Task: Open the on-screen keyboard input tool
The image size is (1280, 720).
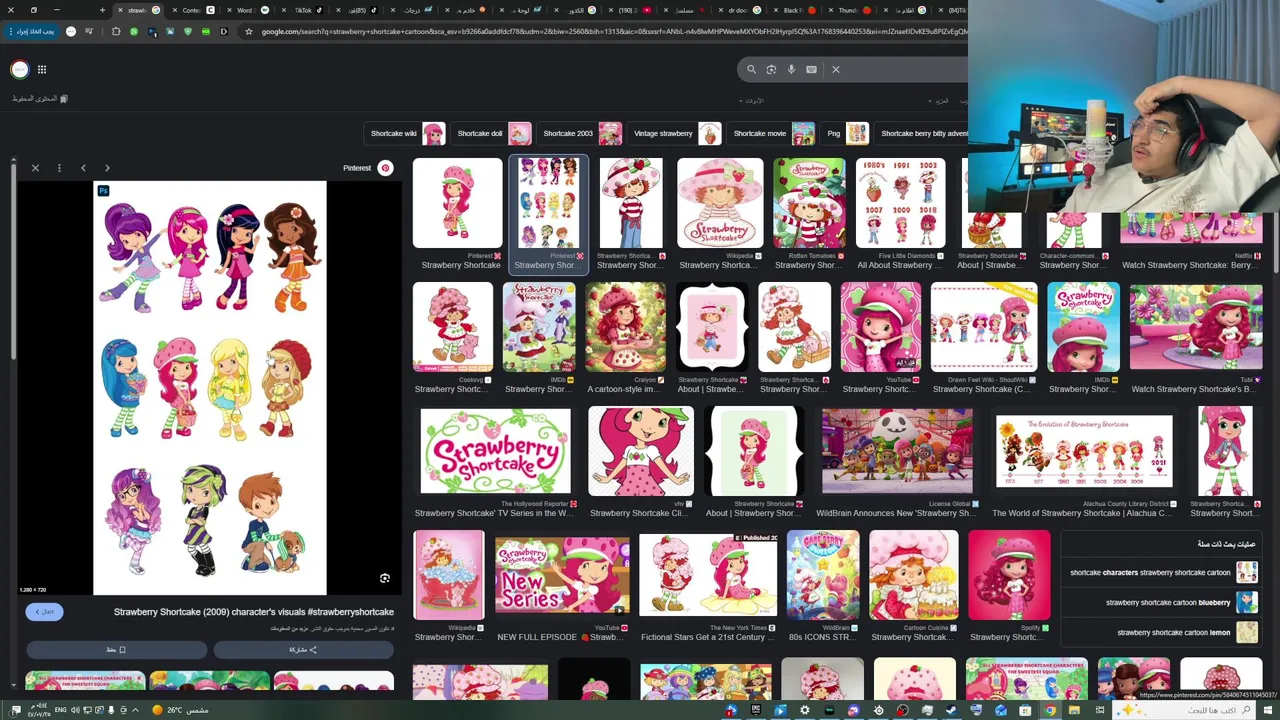Action: tap(811, 69)
